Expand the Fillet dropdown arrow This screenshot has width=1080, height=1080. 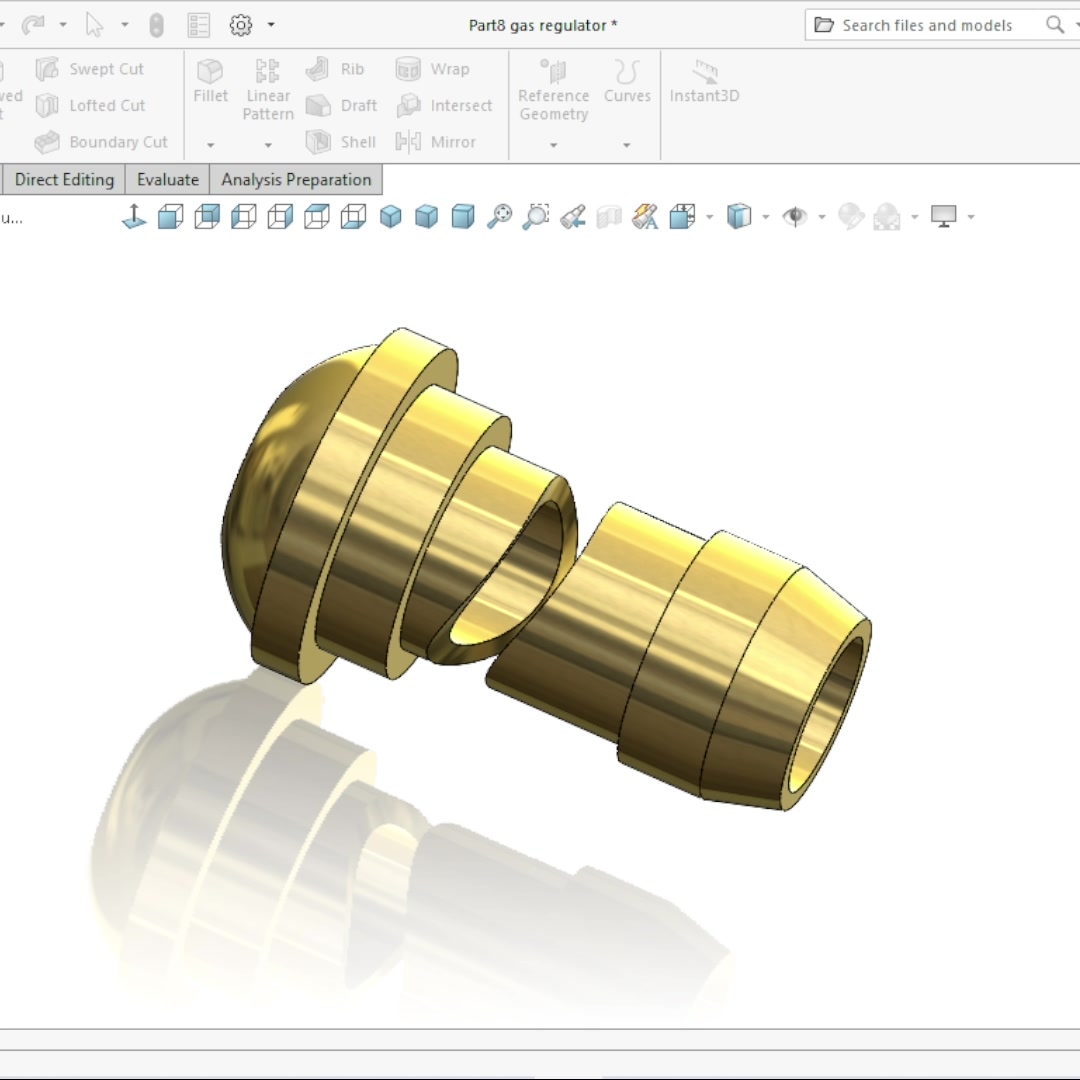coord(211,145)
